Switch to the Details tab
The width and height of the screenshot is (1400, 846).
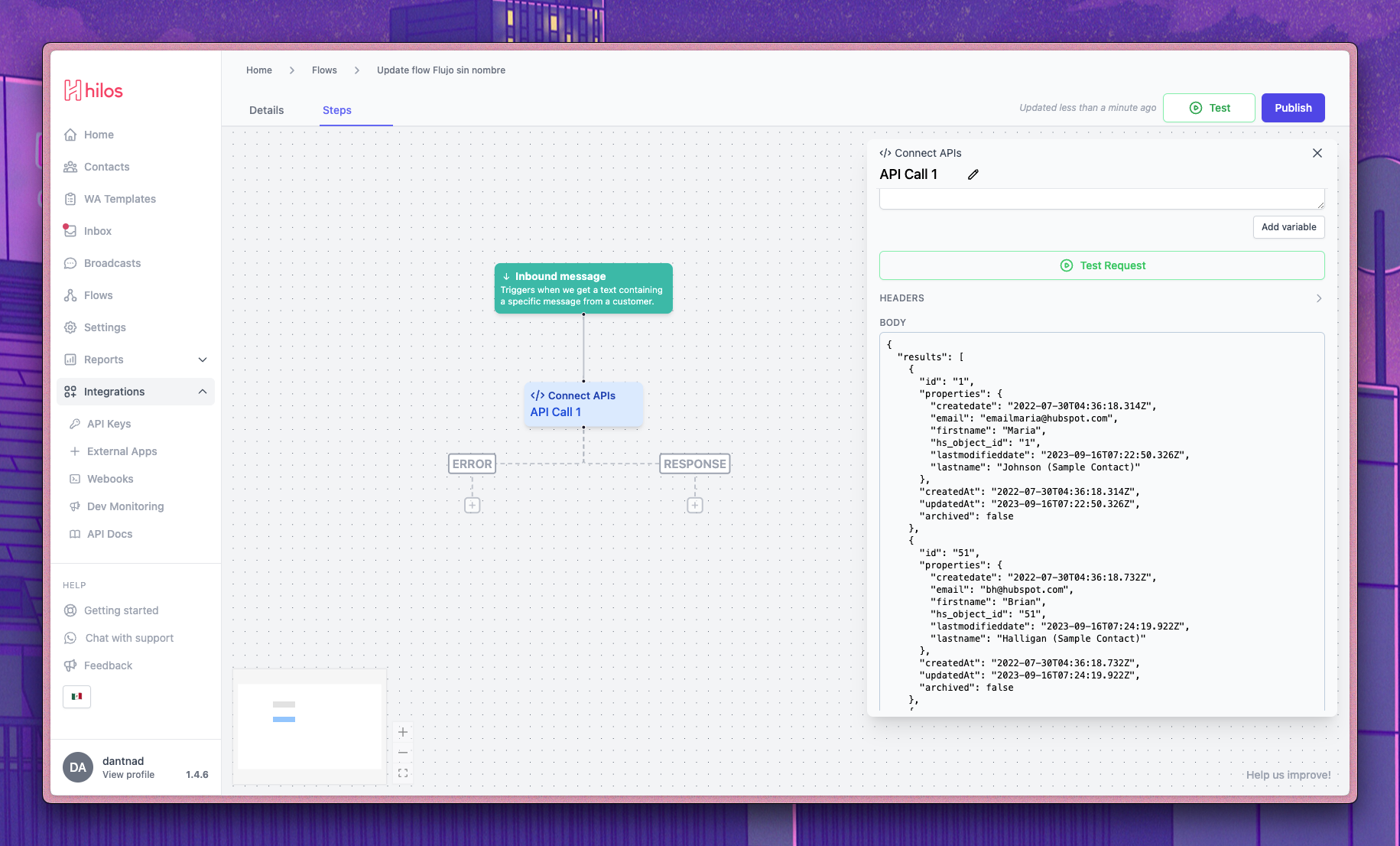(x=266, y=110)
